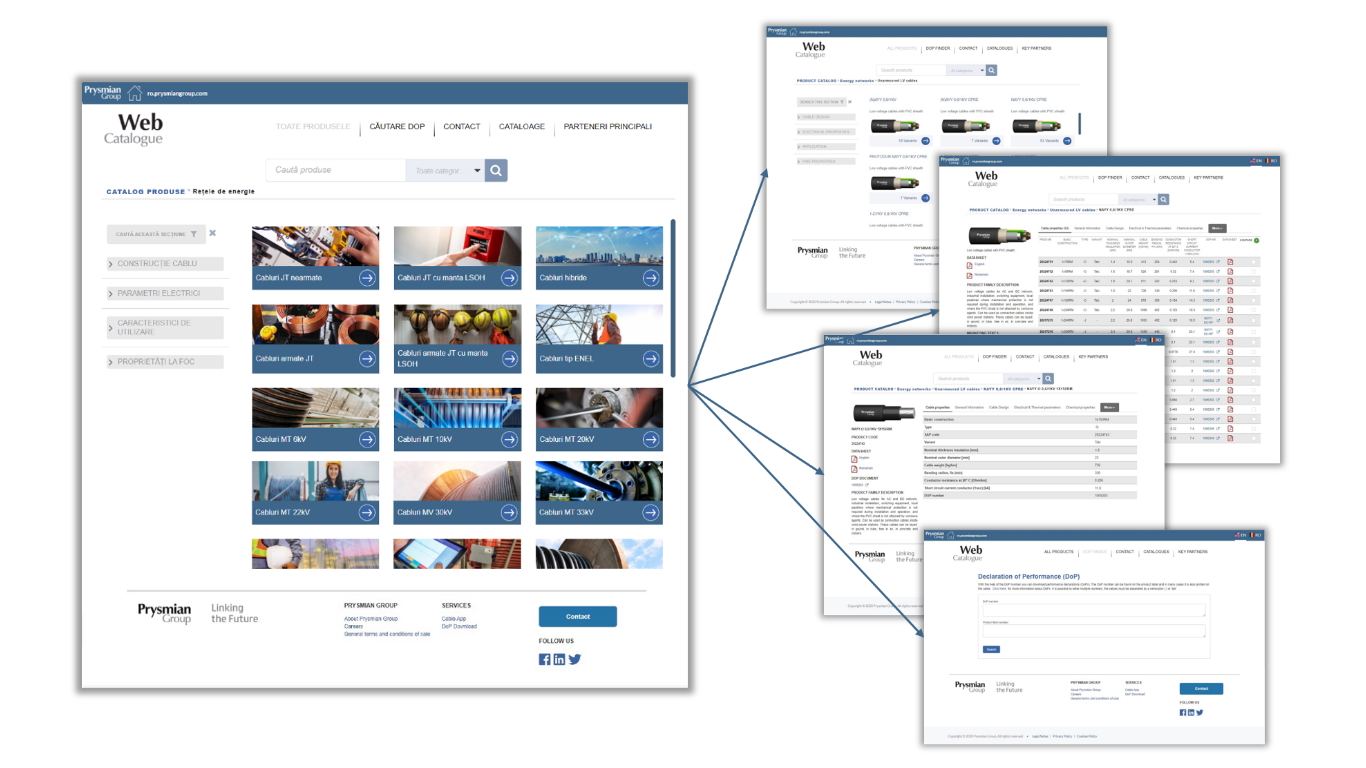Open the Facebook icon under Follow Us
The width and height of the screenshot is (1366, 768).
(x=545, y=659)
